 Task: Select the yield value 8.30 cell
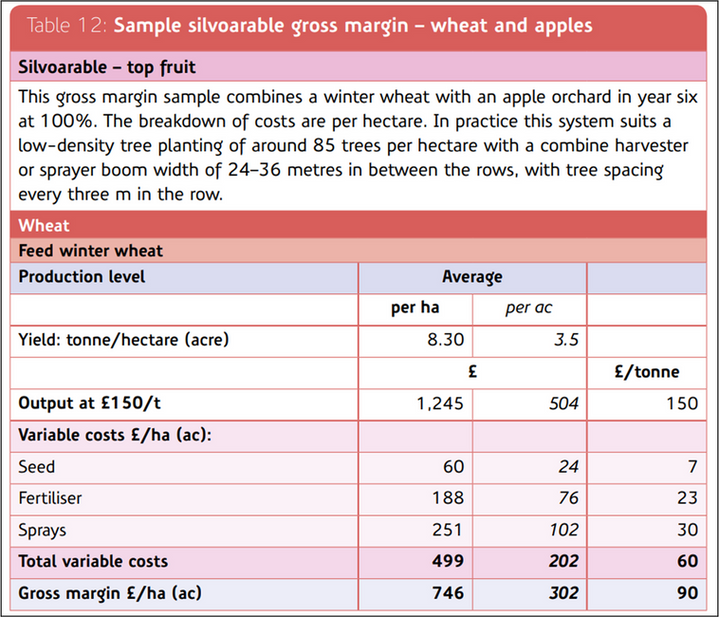click(x=446, y=340)
